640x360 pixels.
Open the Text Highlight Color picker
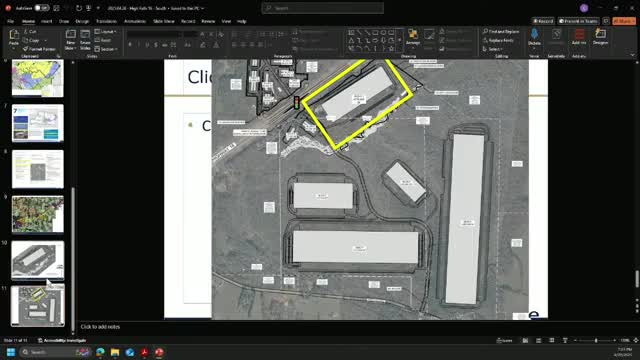[203, 44]
